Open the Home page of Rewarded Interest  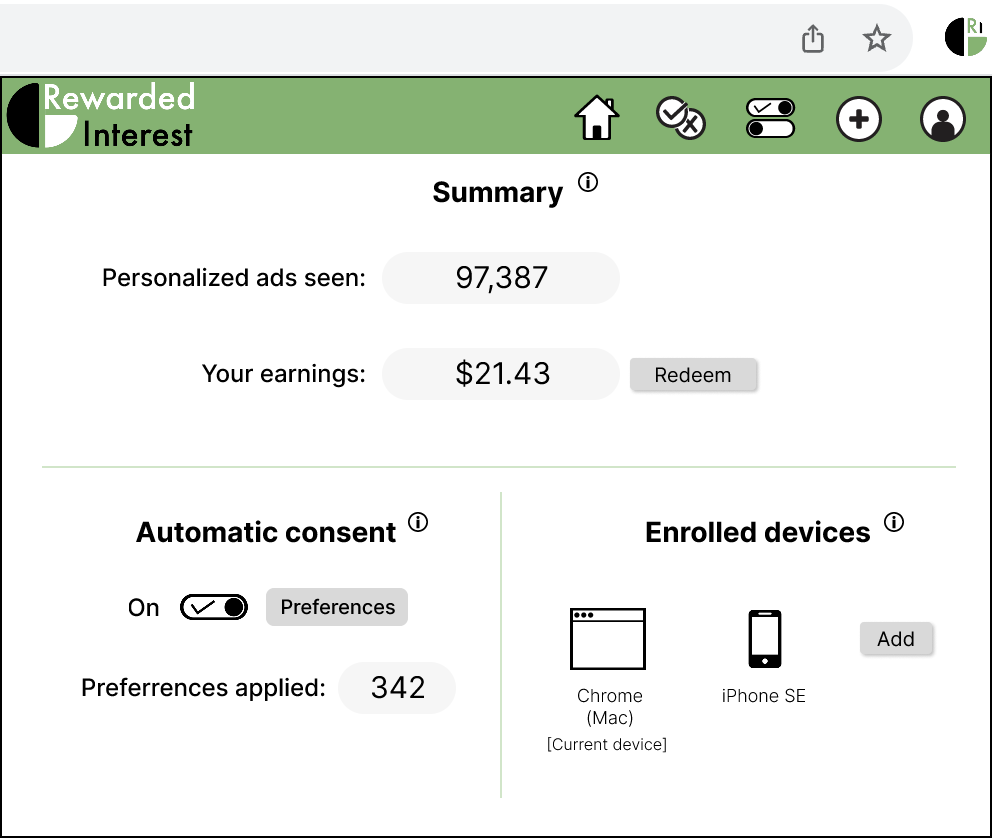[597, 117]
